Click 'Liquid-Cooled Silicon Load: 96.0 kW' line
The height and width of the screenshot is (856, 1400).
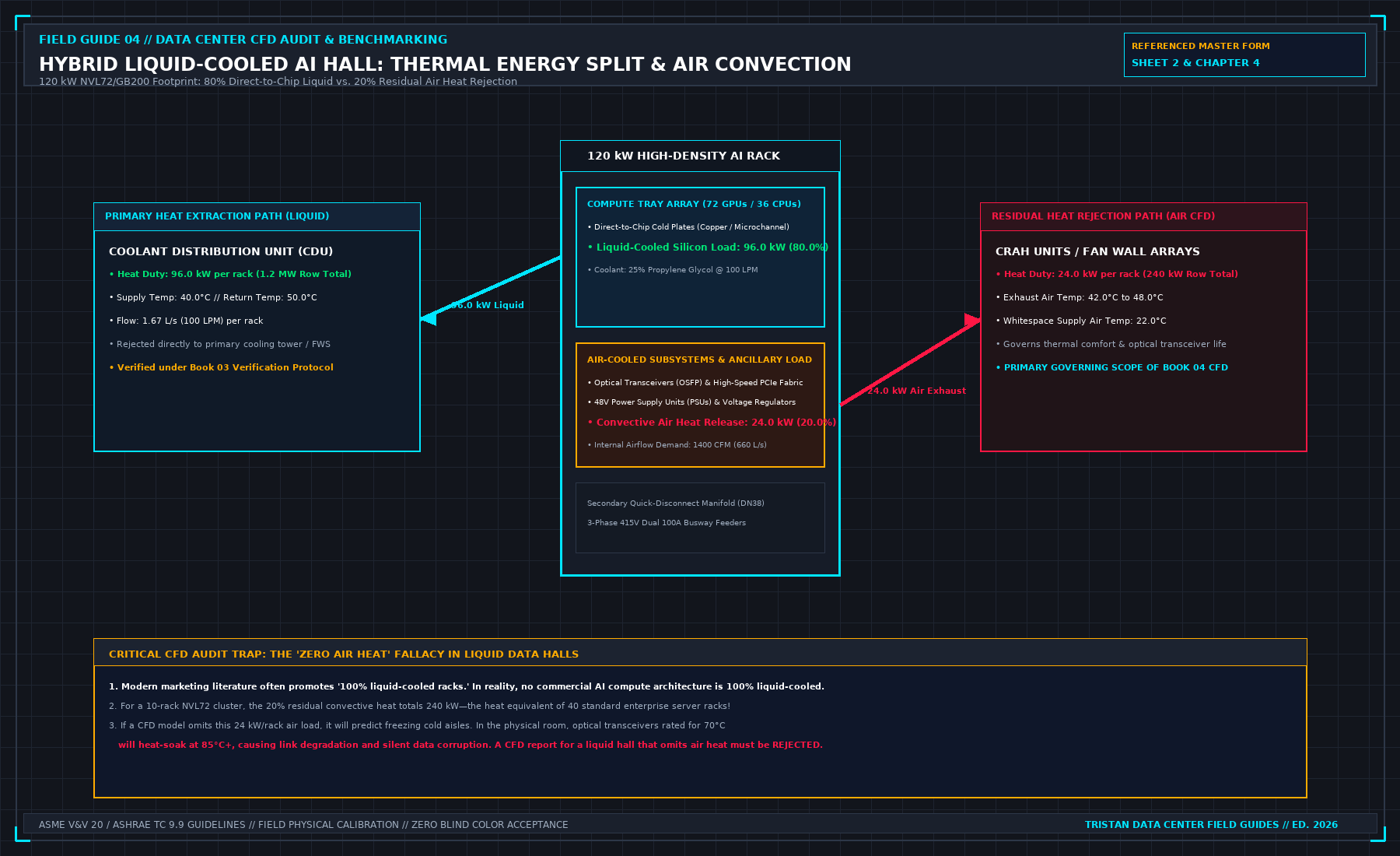708,247
